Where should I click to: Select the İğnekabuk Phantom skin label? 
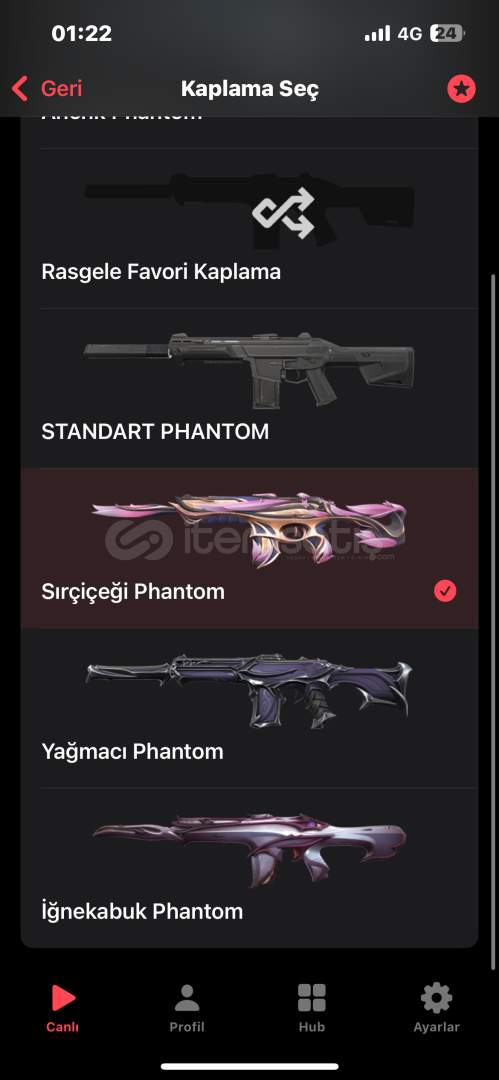pos(142,911)
